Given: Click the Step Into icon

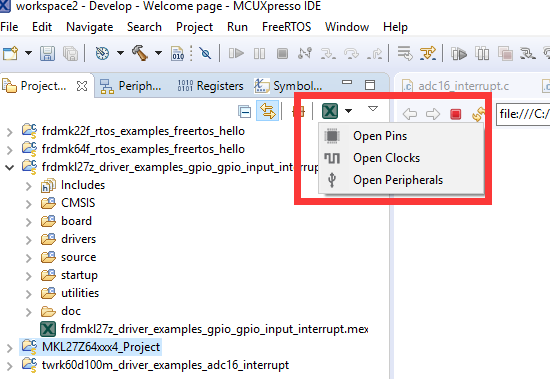Looking at the screenshot, I should click(328, 53).
